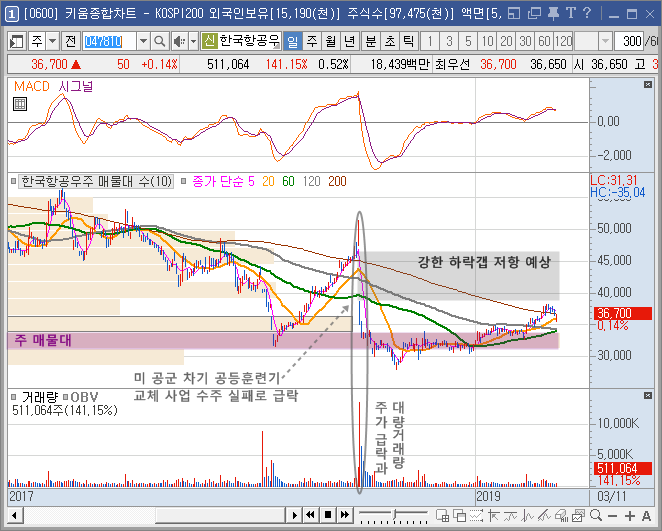Toggle the 거래량 indicator checkbox
The image size is (662, 531).
(14, 397)
